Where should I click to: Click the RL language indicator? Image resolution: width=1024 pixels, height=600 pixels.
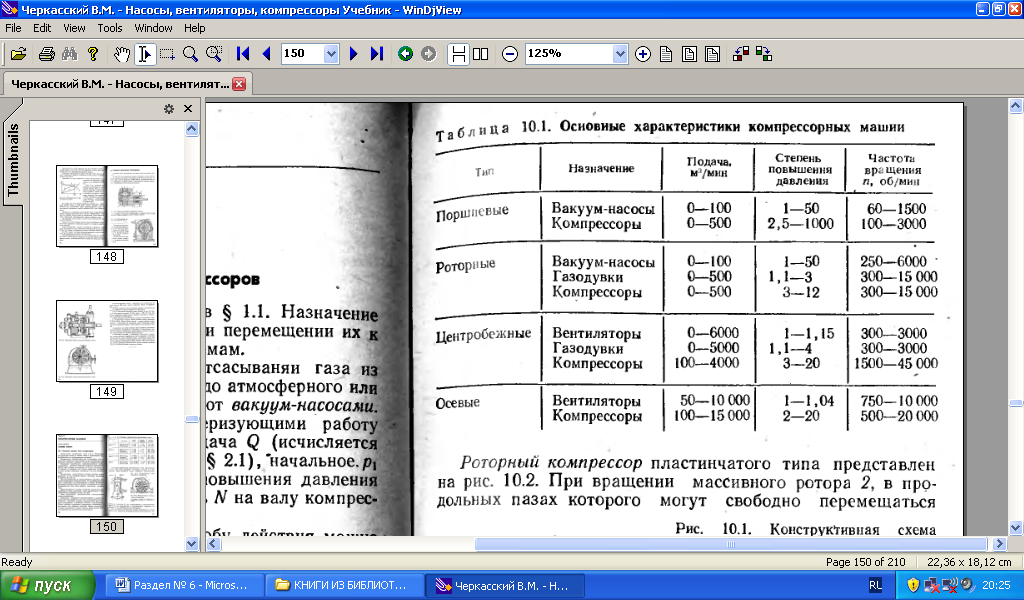coord(875,586)
